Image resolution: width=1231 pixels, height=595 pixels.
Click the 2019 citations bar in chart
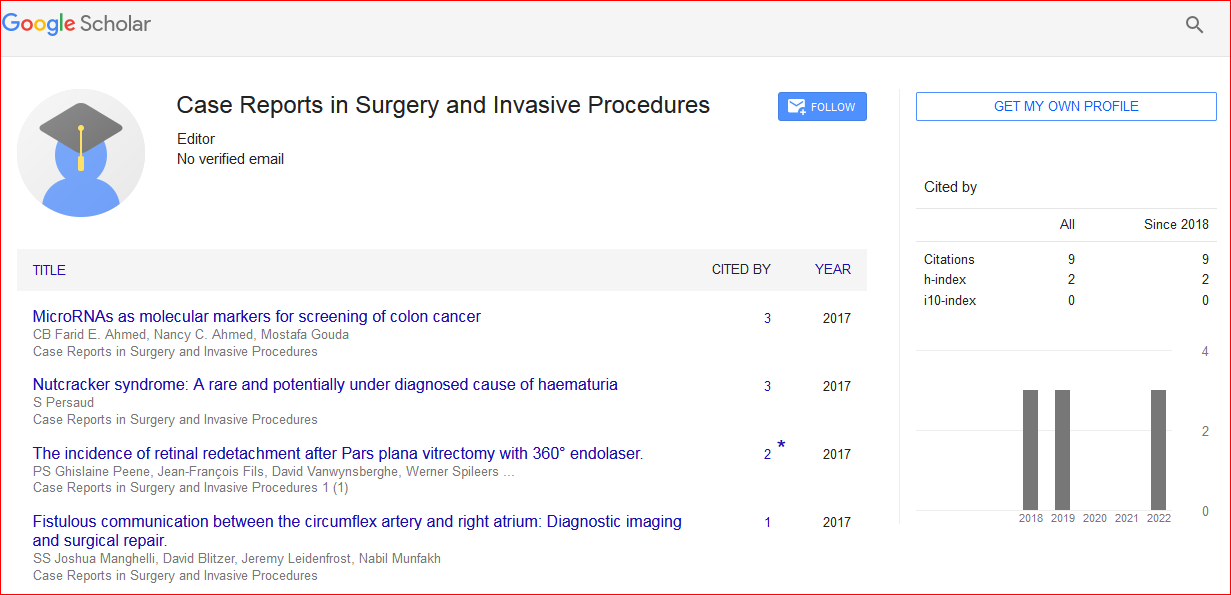pos(1062,450)
